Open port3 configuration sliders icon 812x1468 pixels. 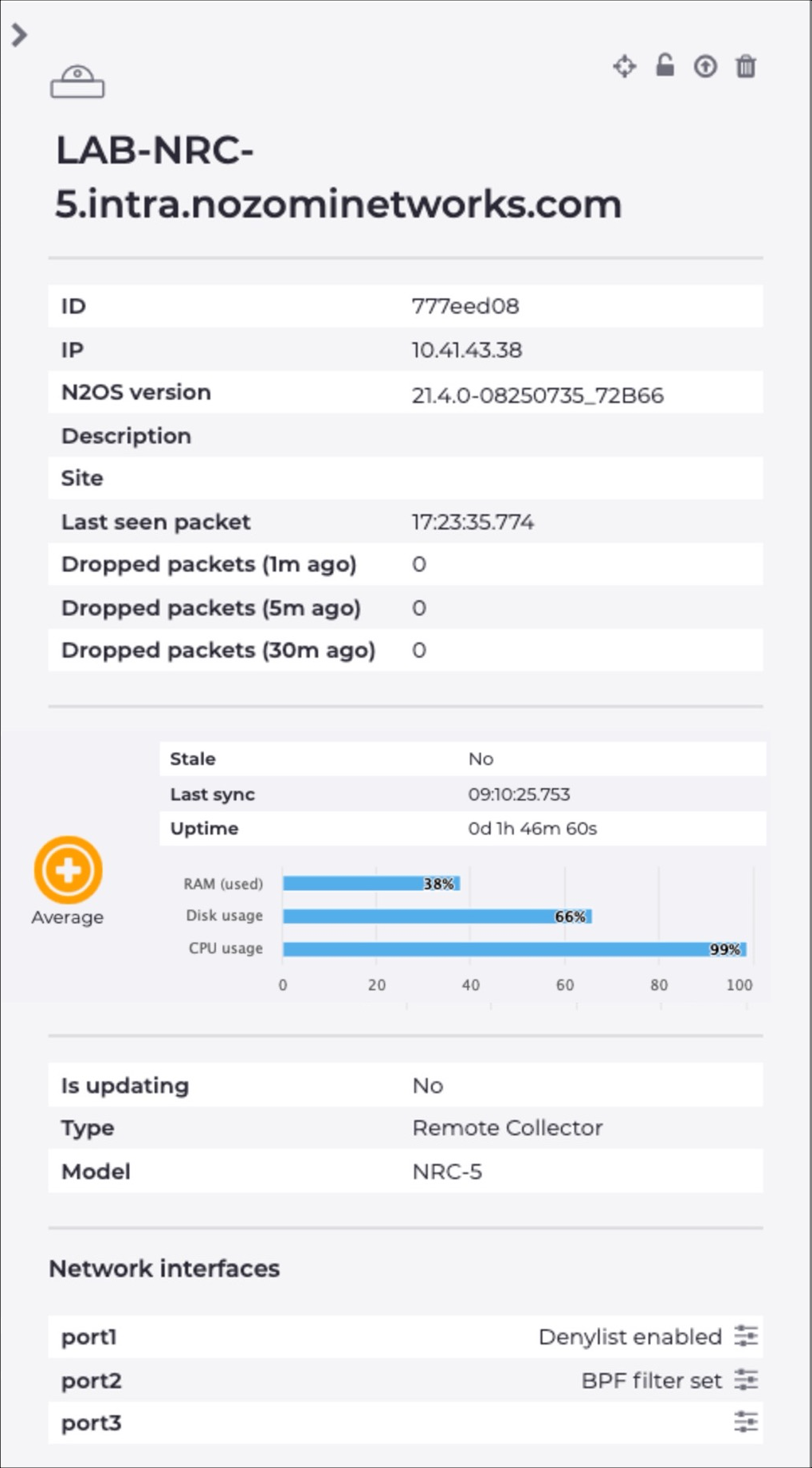pos(746,1422)
